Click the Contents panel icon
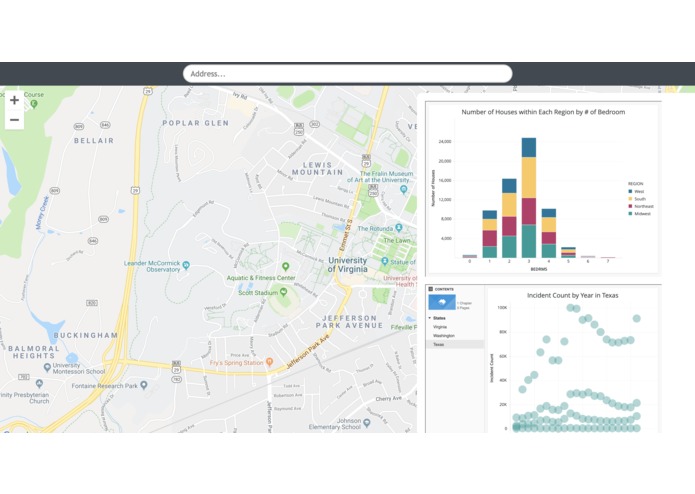The height and width of the screenshot is (494, 695). [x=430, y=289]
